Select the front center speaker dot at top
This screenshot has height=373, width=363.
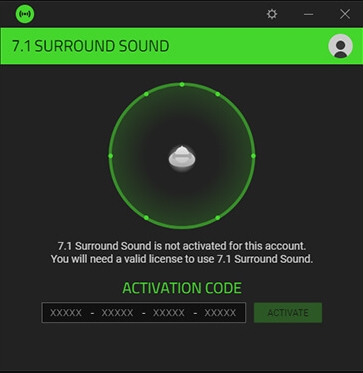[x=182, y=85]
